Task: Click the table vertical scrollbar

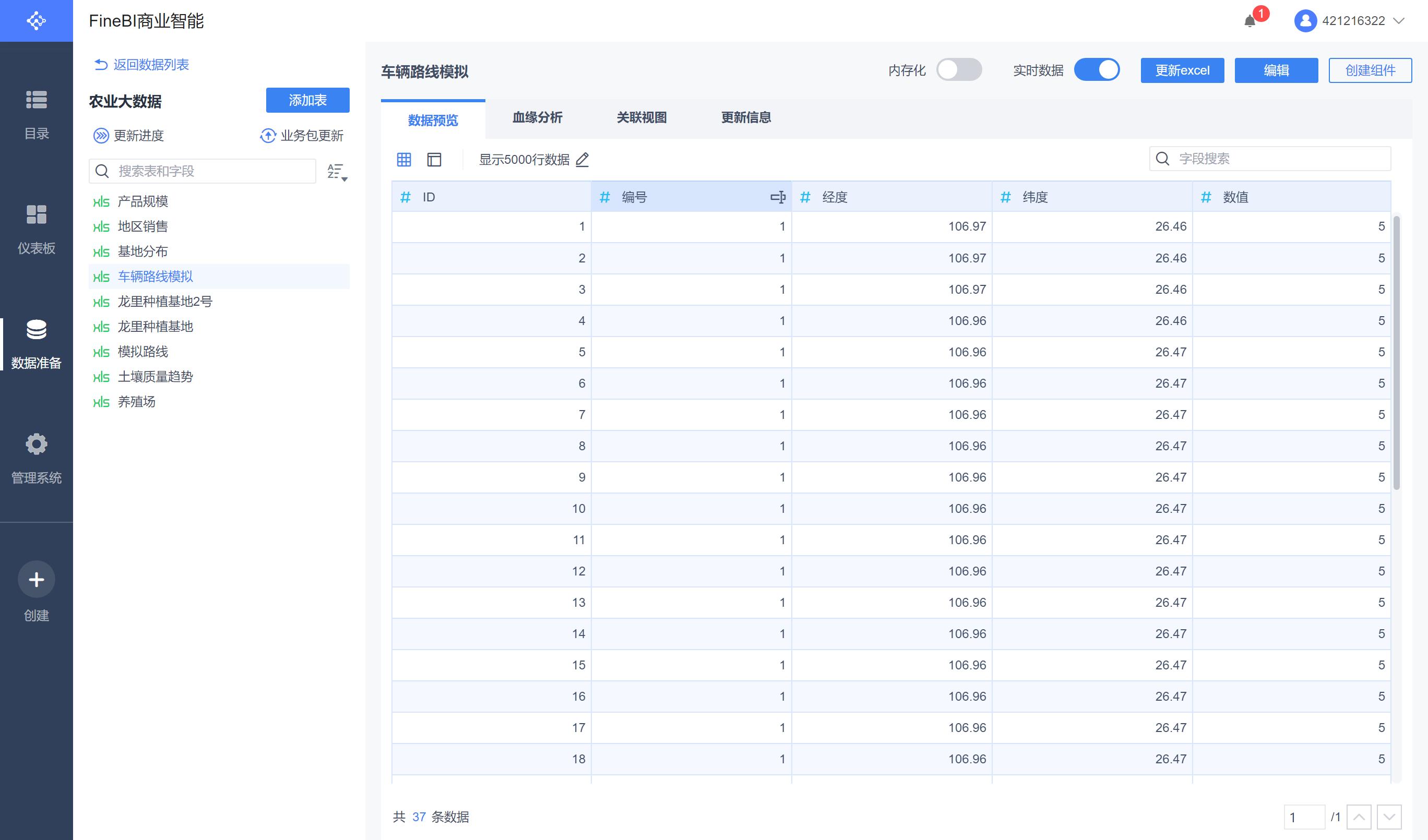Action: click(1397, 352)
